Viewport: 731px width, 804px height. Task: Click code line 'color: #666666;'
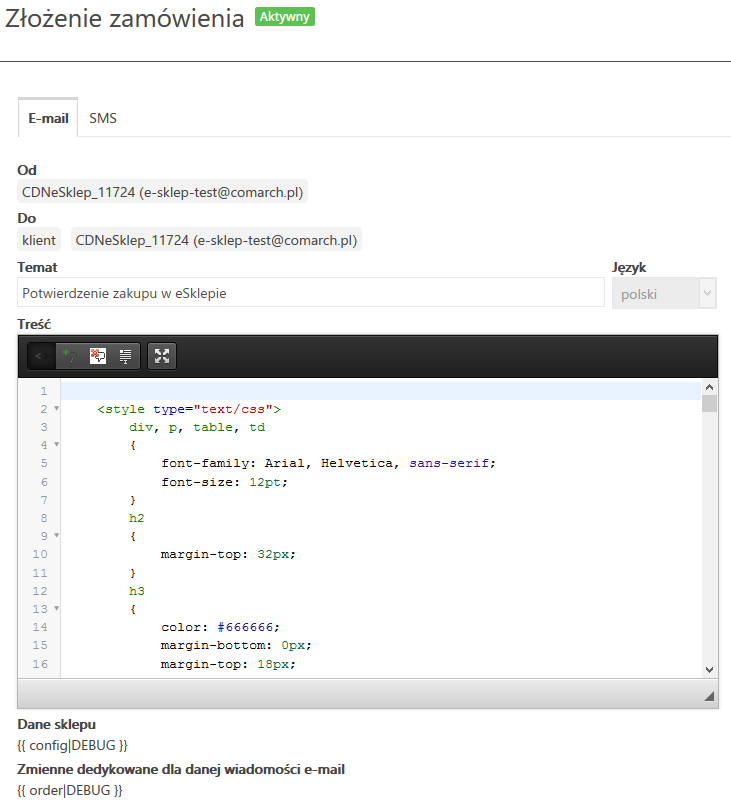click(x=220, y=627)
